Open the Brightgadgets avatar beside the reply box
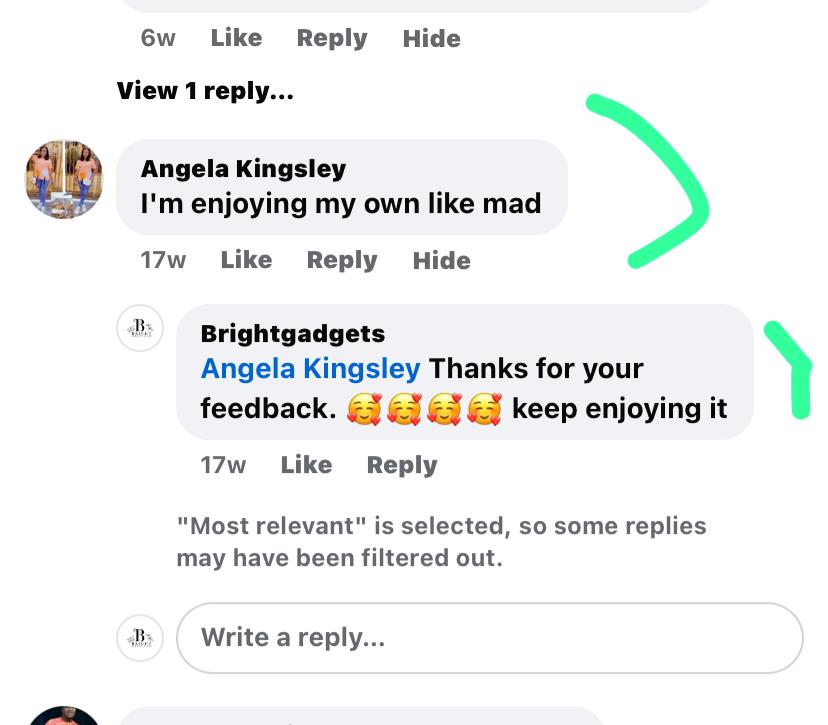This screenshot has height=725, width=828. click(x=140, y=638)
